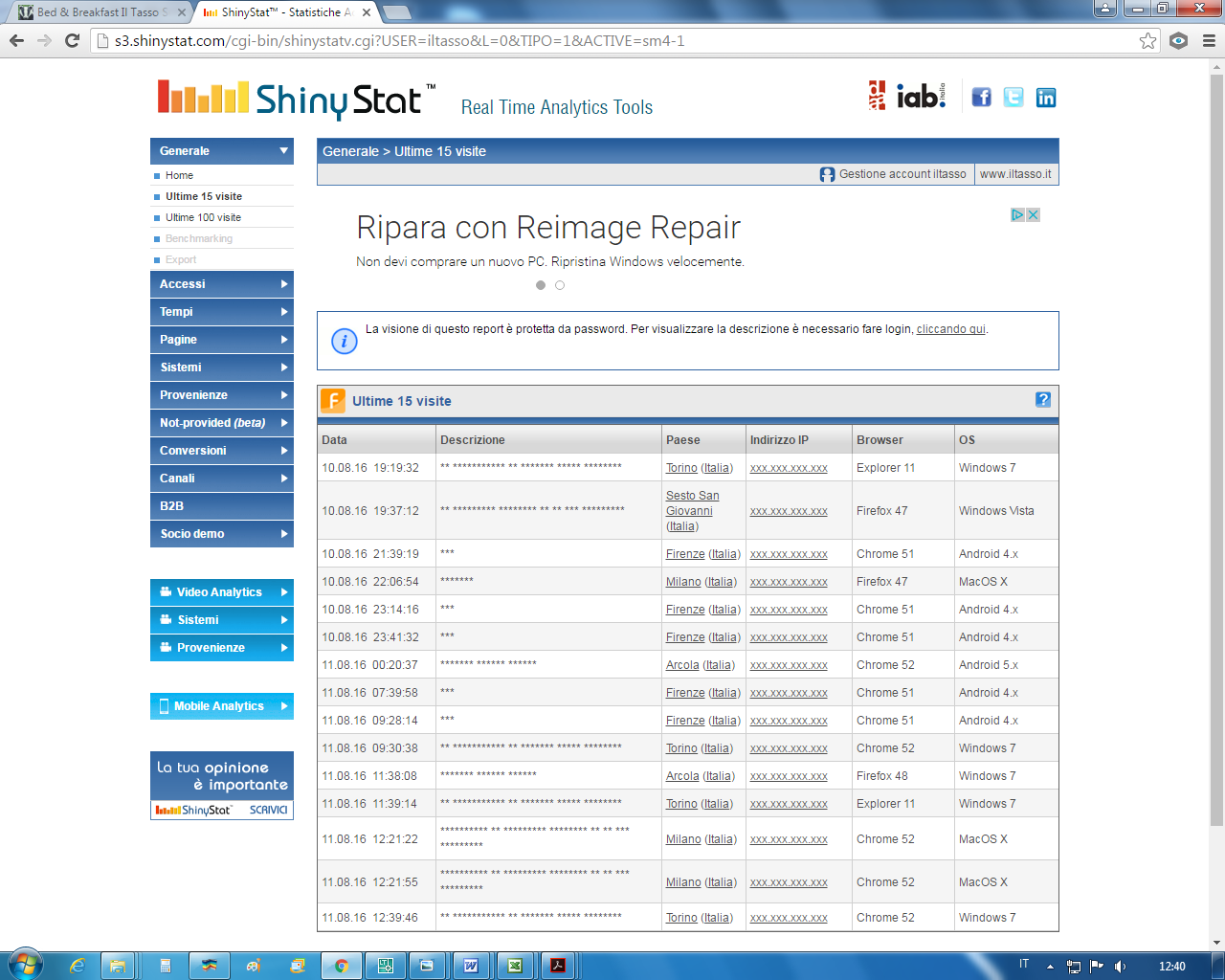Switch to the Bed & Breakfast Il Tasso tab

[100, 12]
